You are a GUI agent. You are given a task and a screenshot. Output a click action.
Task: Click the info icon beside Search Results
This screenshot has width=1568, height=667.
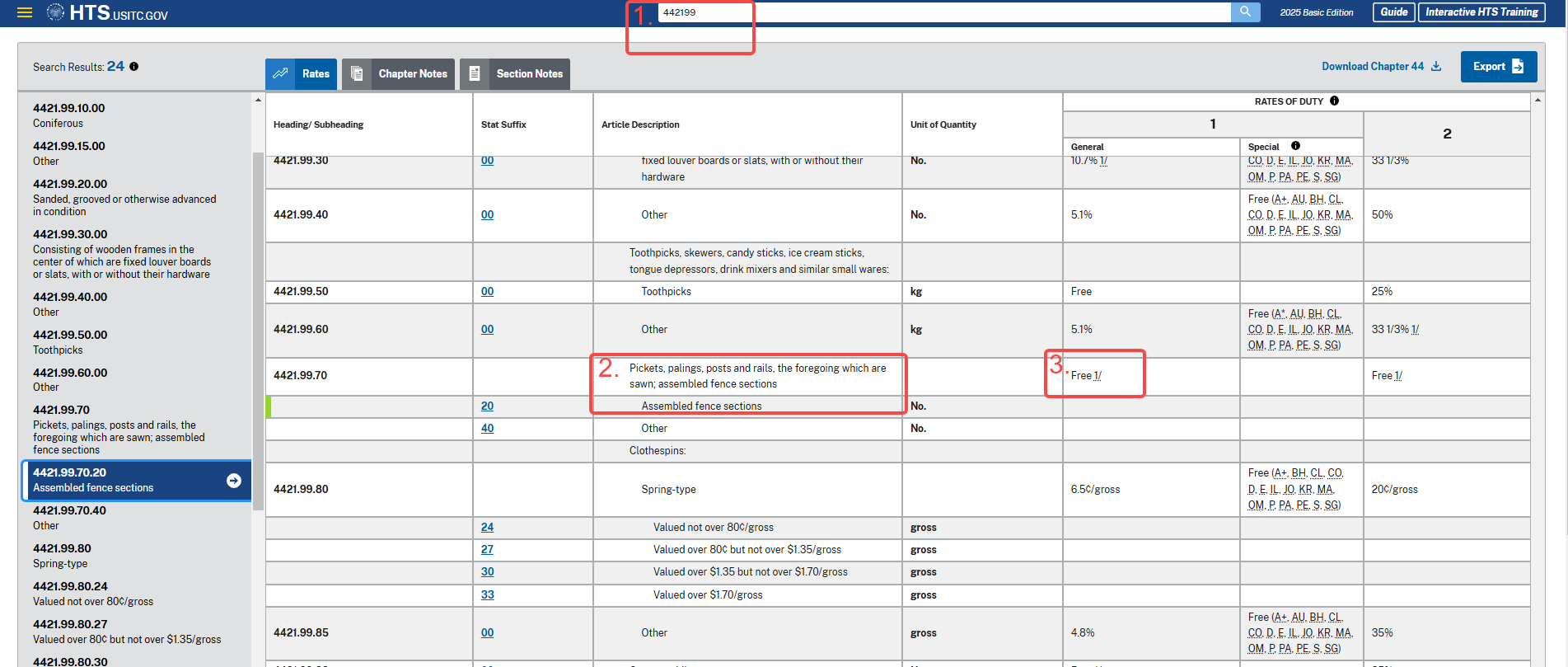133,67
